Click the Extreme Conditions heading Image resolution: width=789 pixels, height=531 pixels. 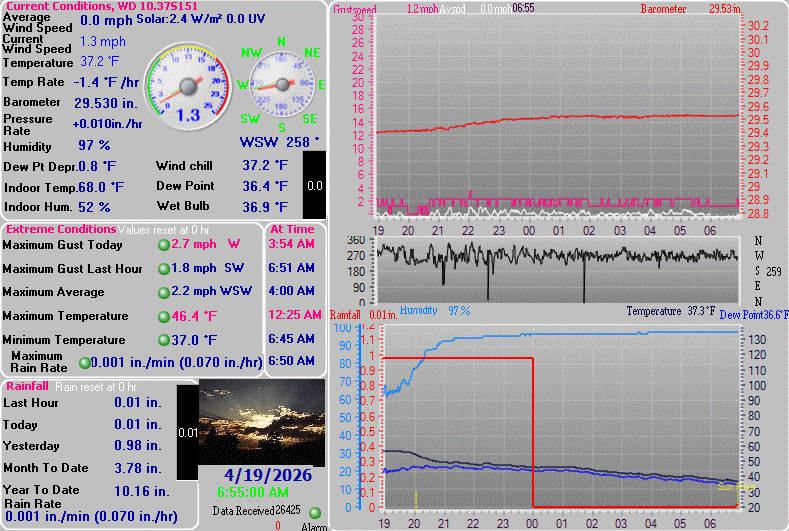pyautogui.click(x=60, y=229)
